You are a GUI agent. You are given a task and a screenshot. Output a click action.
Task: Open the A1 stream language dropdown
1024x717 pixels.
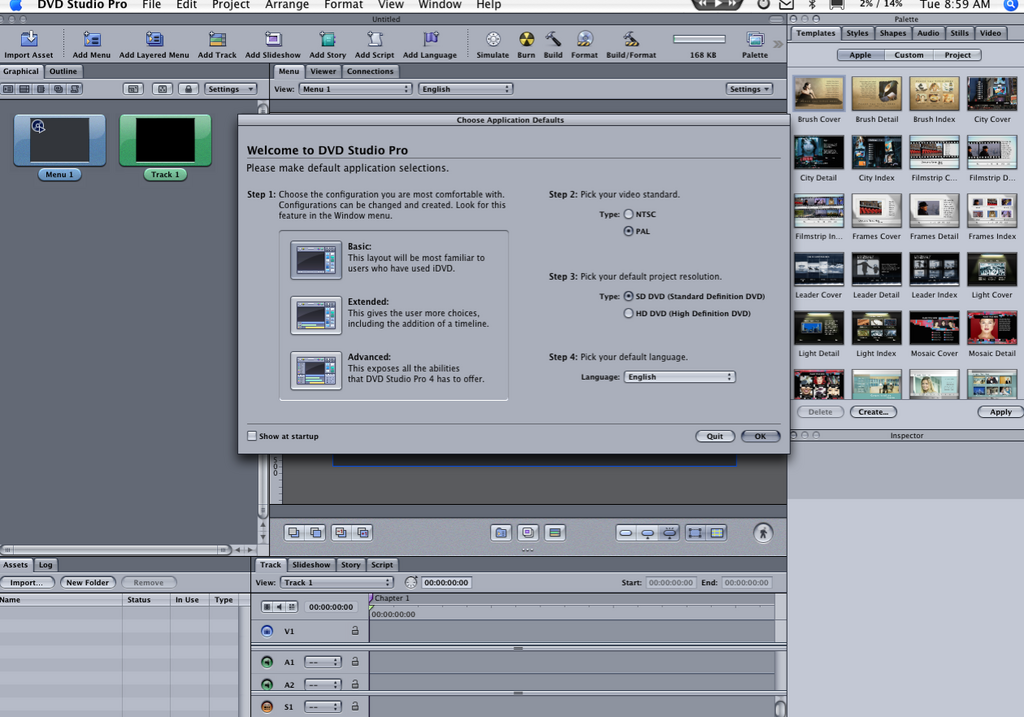pos(323,662)
